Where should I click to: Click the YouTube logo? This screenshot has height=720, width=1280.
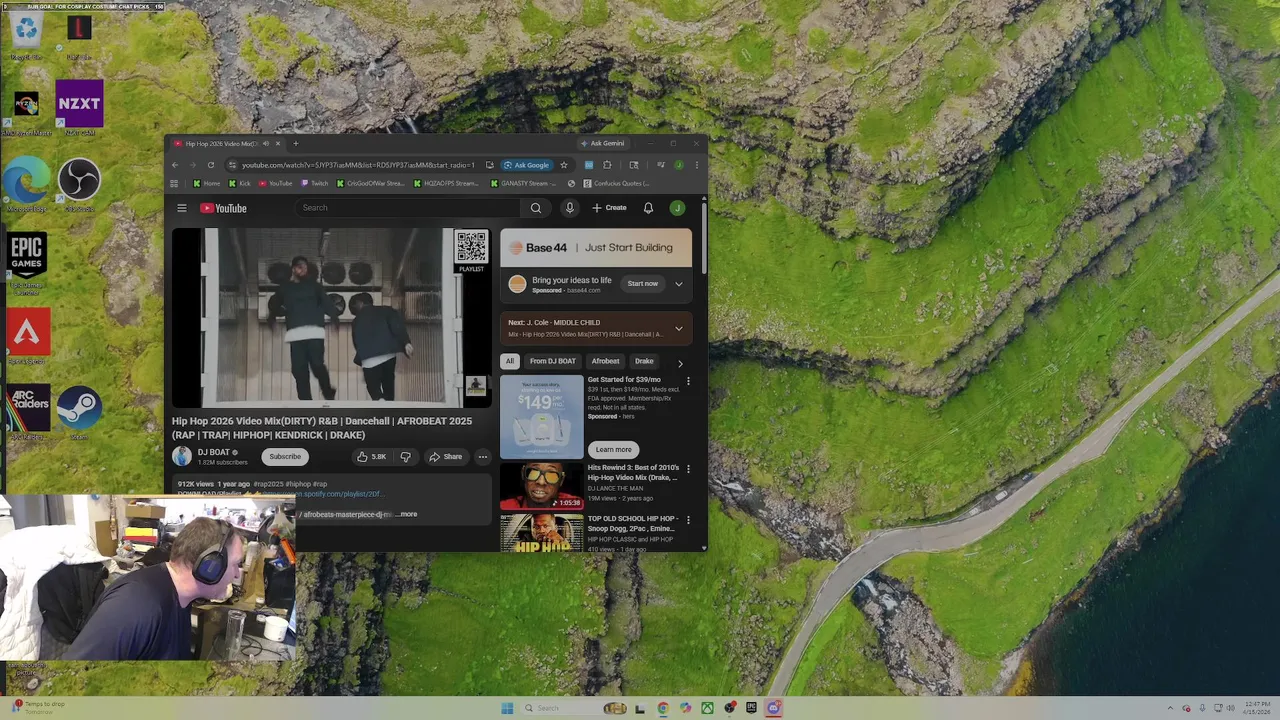[223, 208]
